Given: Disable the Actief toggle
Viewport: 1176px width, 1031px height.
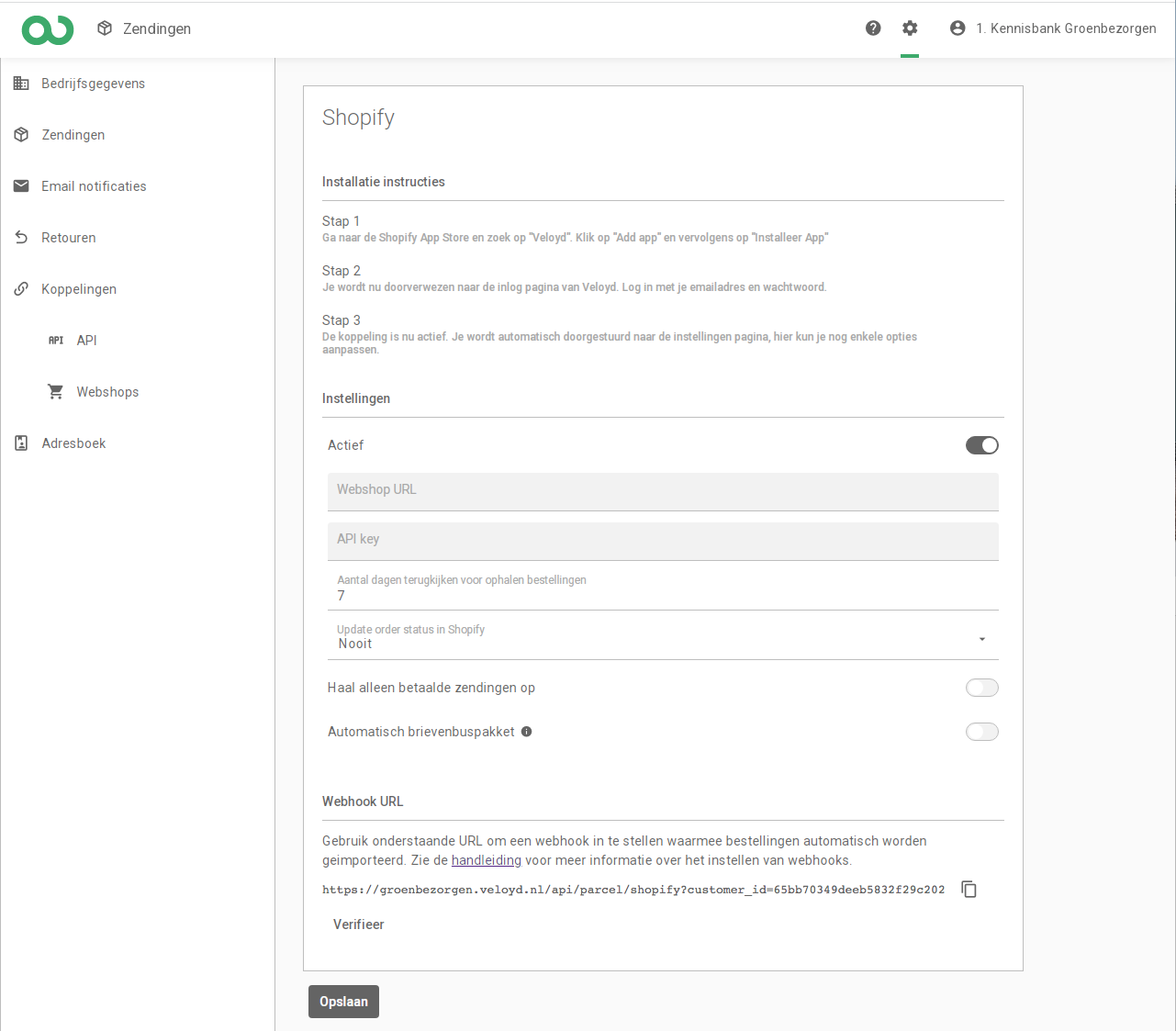Looking at the screenshot, I should tap(981, 445).
